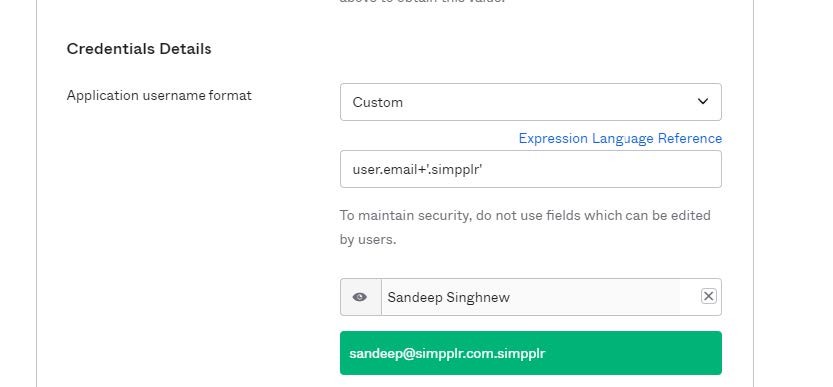Click the green sandeep@simpplr.com.simpplr preview result
The width and height of the screenshot is (833, 387).
pos(531,353)
